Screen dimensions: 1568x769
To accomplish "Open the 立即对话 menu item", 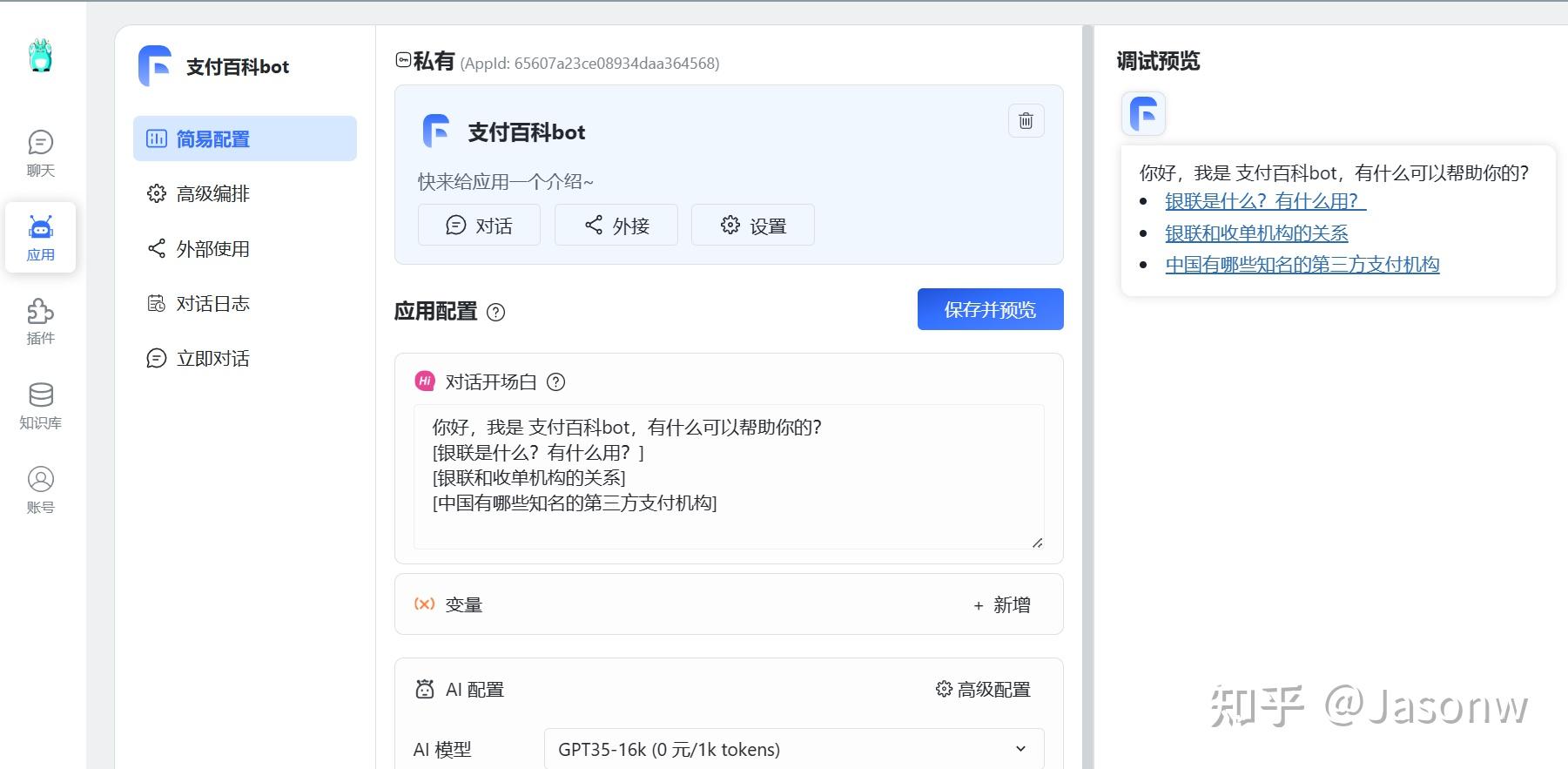I will pos(245,358).
